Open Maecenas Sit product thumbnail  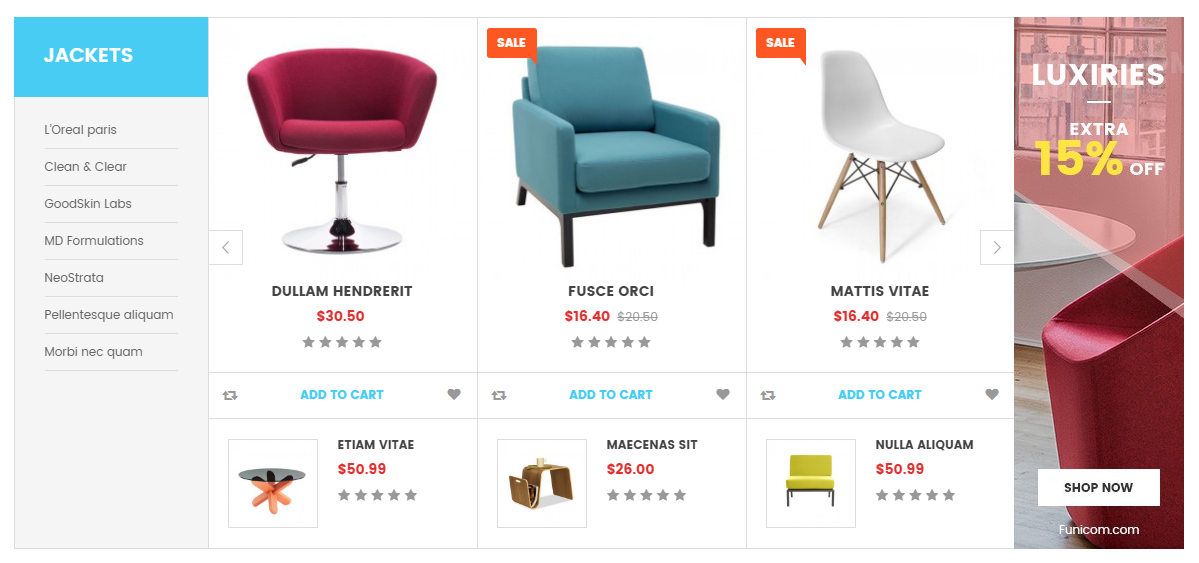pos(542,483)
